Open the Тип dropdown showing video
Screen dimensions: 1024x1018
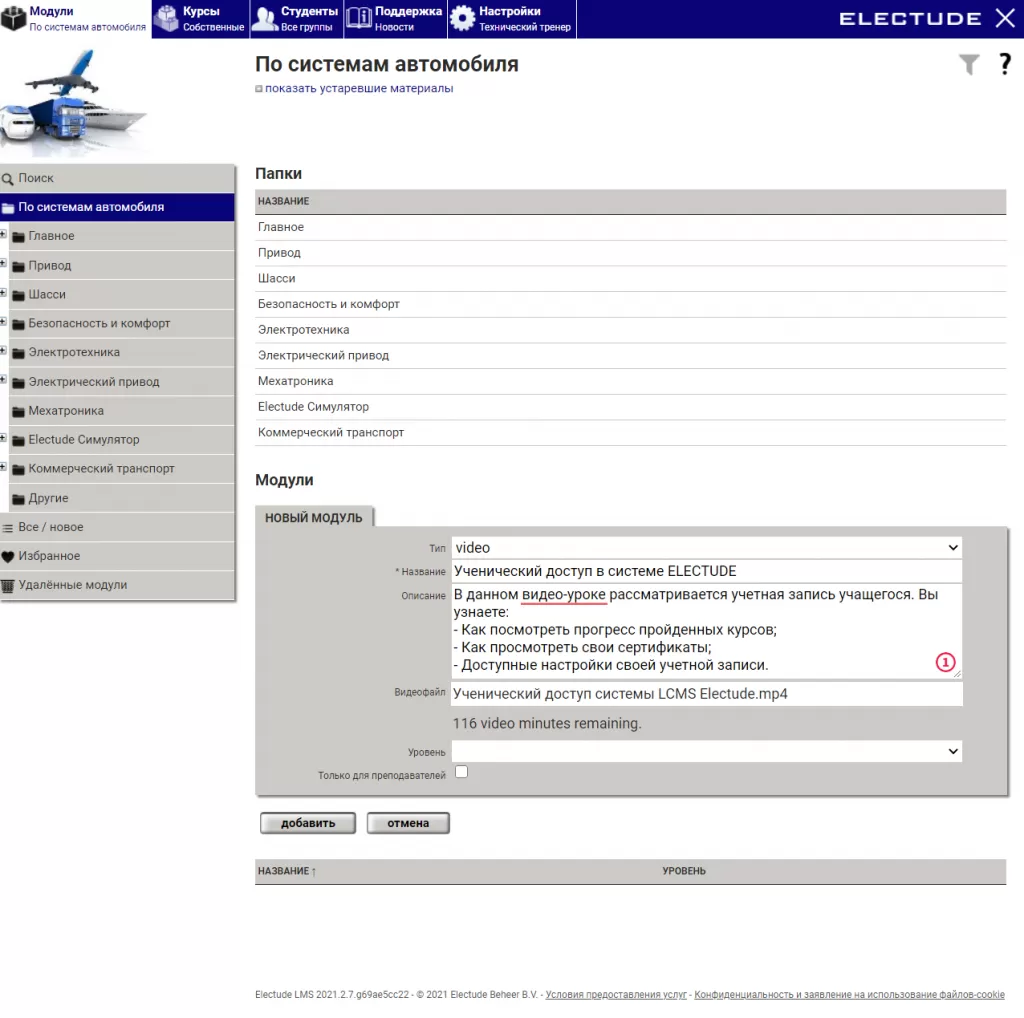[706, 548]
